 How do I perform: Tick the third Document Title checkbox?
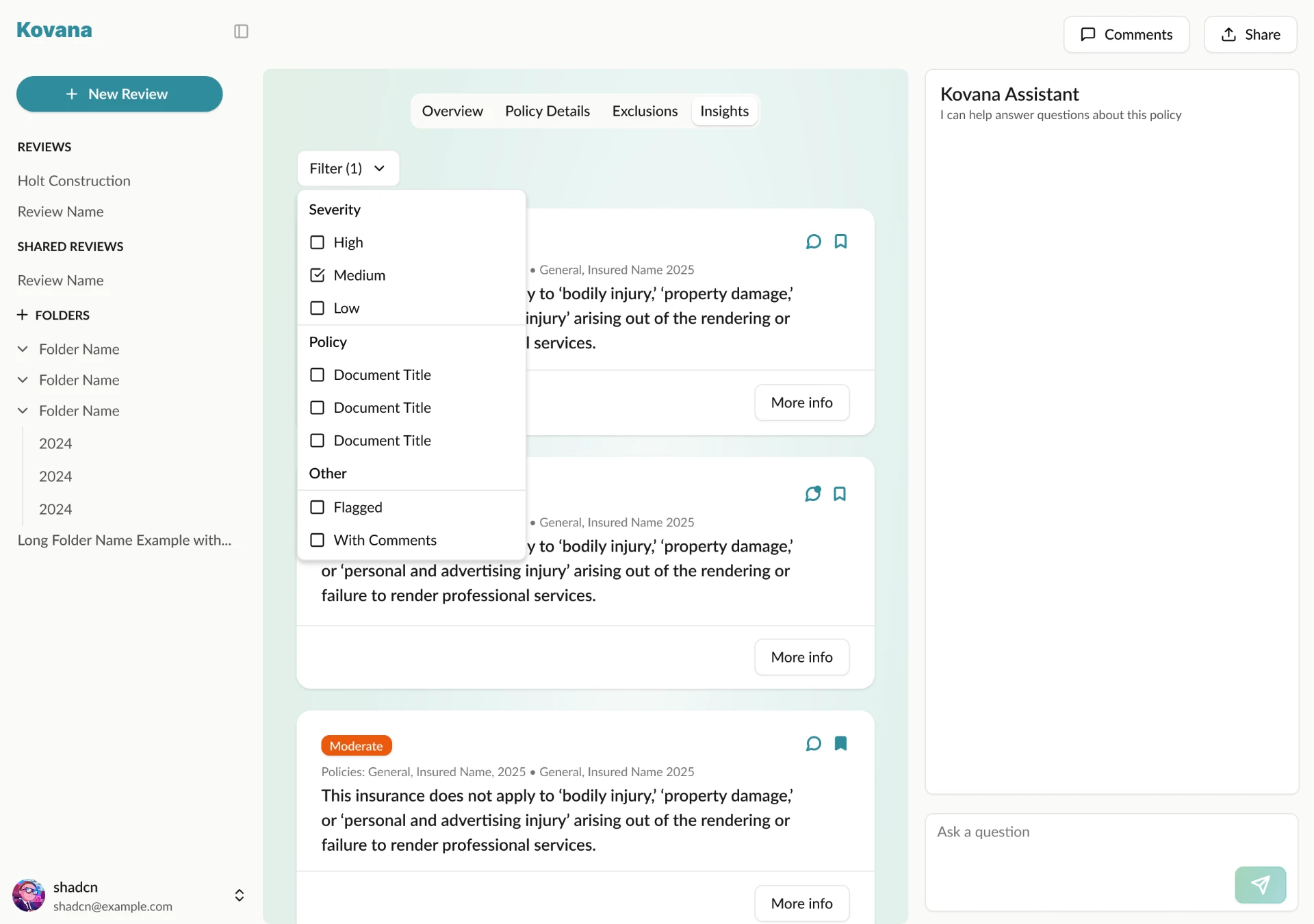(317, 440)
